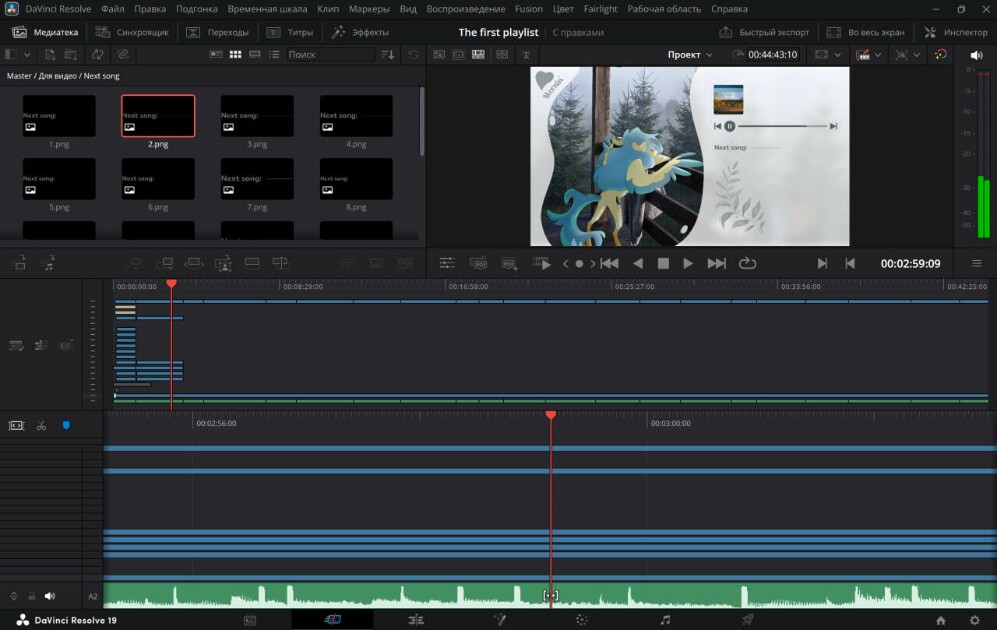Image resolution: width=997 pixels, height=630 pixels.
Task: Open the Маркеры menu
Action: click(x=369, y=9)
